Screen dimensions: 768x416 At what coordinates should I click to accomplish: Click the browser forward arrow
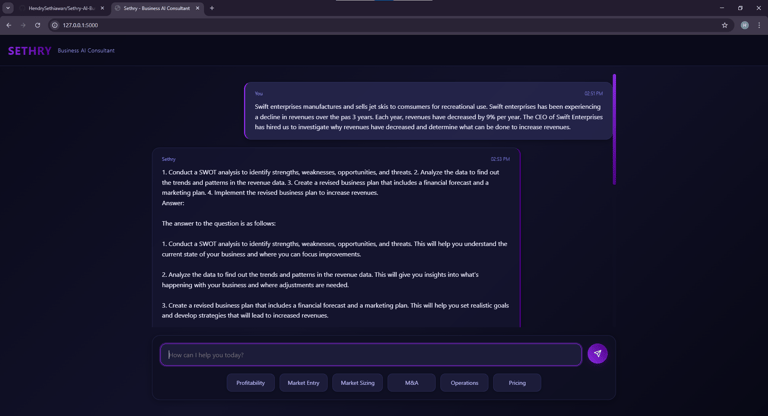point(23,25)
